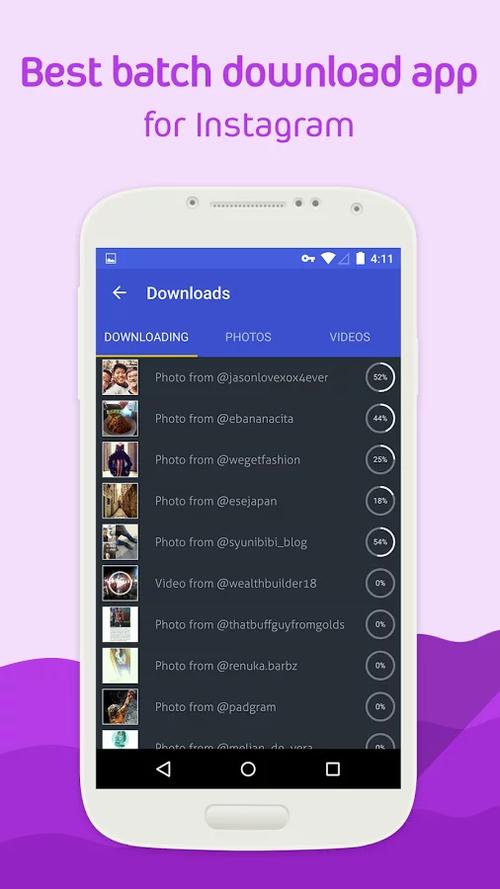Open thumbnail of jasonlovexox4ever photo
This screenshot has width=500, height=889.
coord(120,377)
